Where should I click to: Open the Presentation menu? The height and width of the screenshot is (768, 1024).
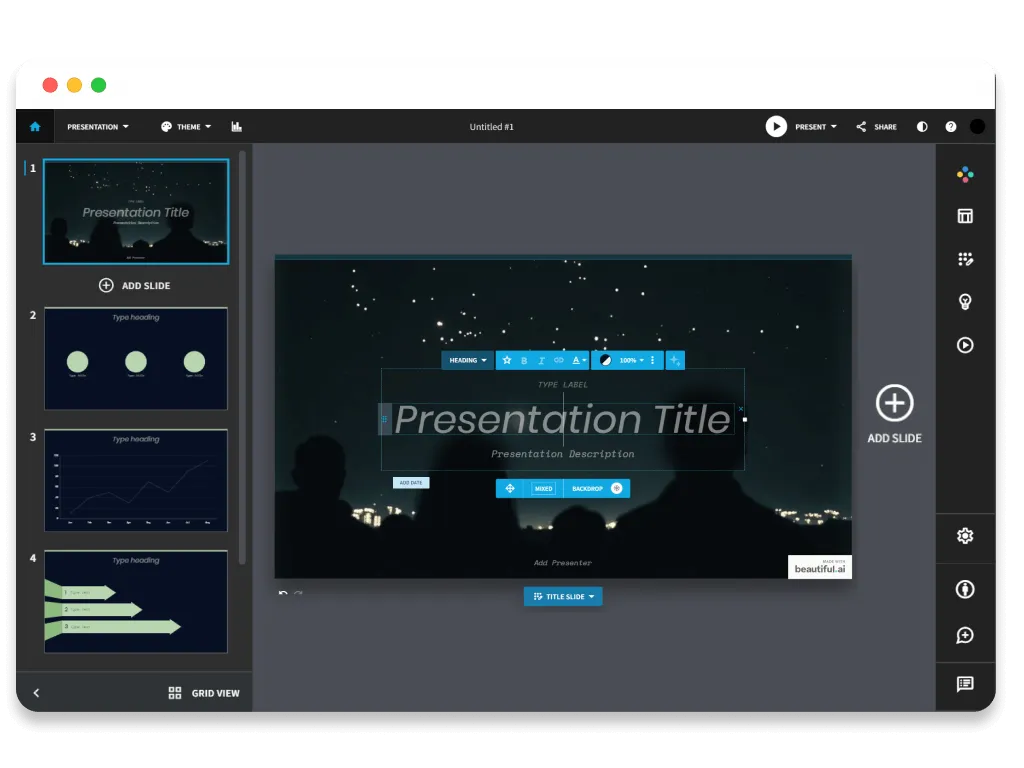tap(97, 127)
